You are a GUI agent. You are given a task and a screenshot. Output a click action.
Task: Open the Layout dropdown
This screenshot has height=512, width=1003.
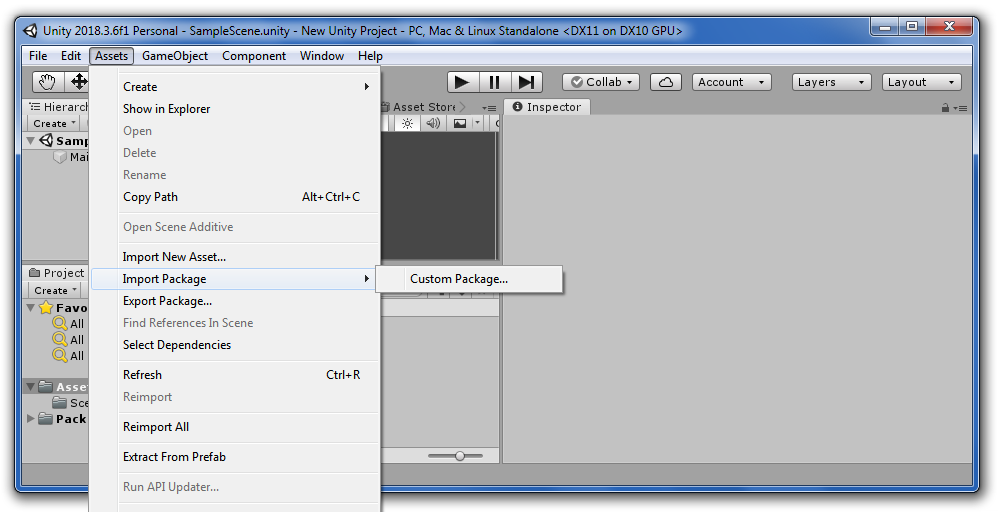click(x=922, y=82)
